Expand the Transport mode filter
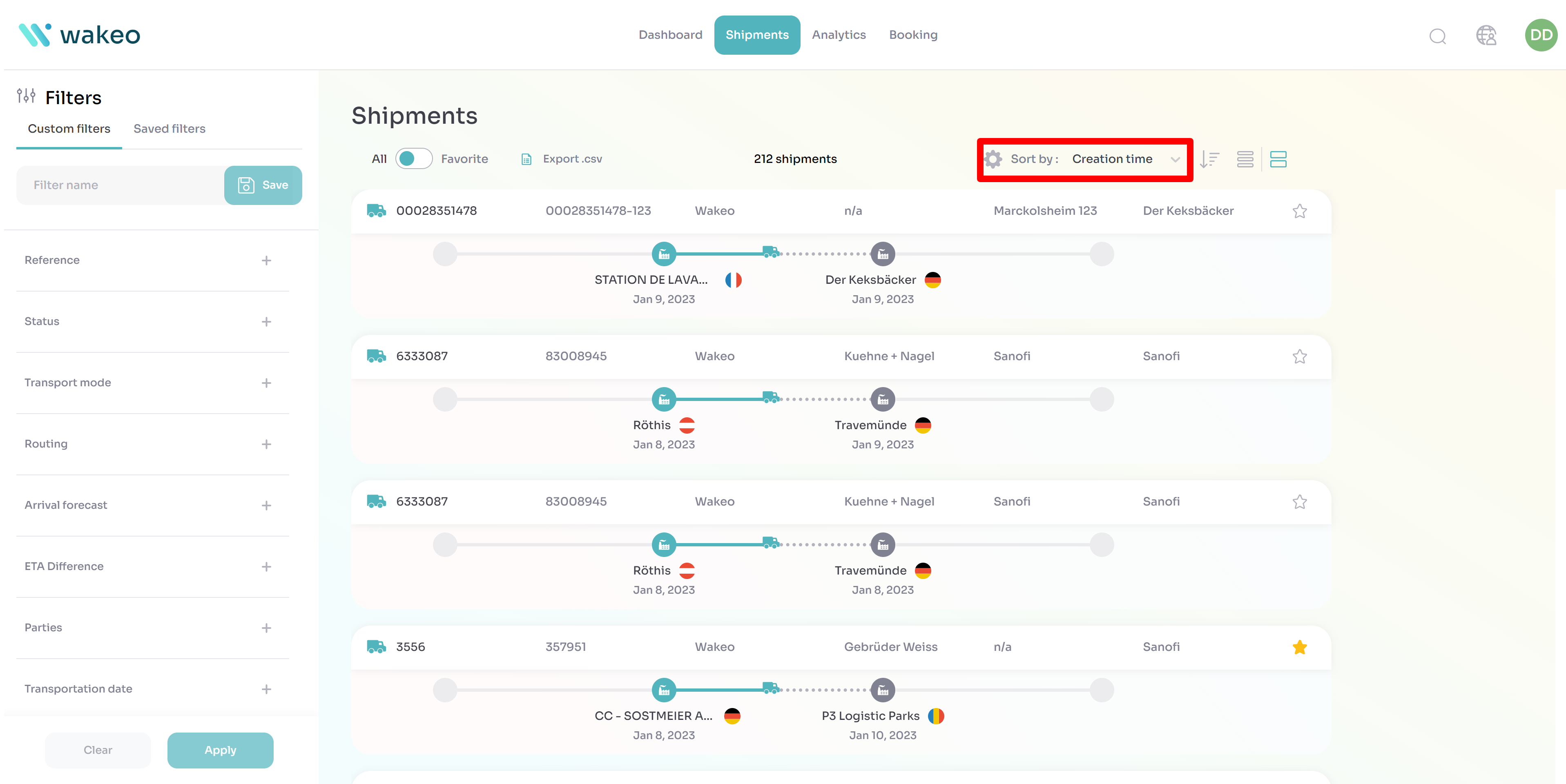The image size is (1566, 784). tap(266, 383)
